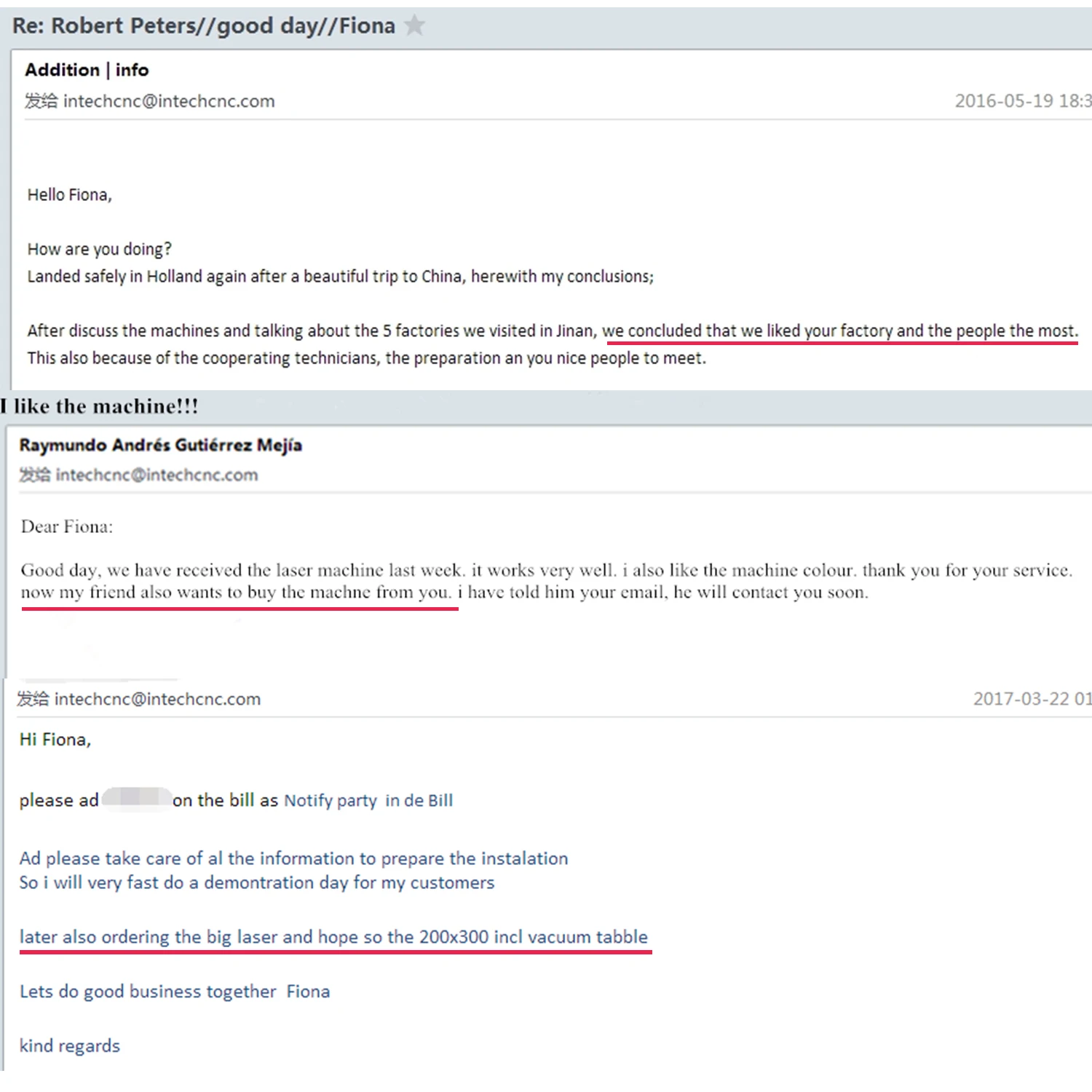Open sender name 'Addition | info'
This screenshot has width=1092, height=1092.
[87, 70]
